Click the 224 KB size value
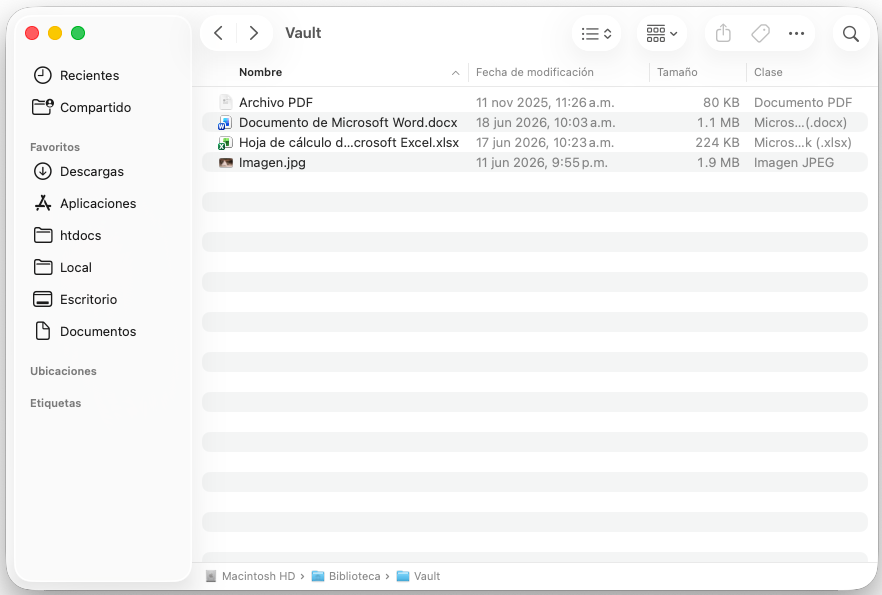The image size is (882, 595). click(x=717, y=143)
